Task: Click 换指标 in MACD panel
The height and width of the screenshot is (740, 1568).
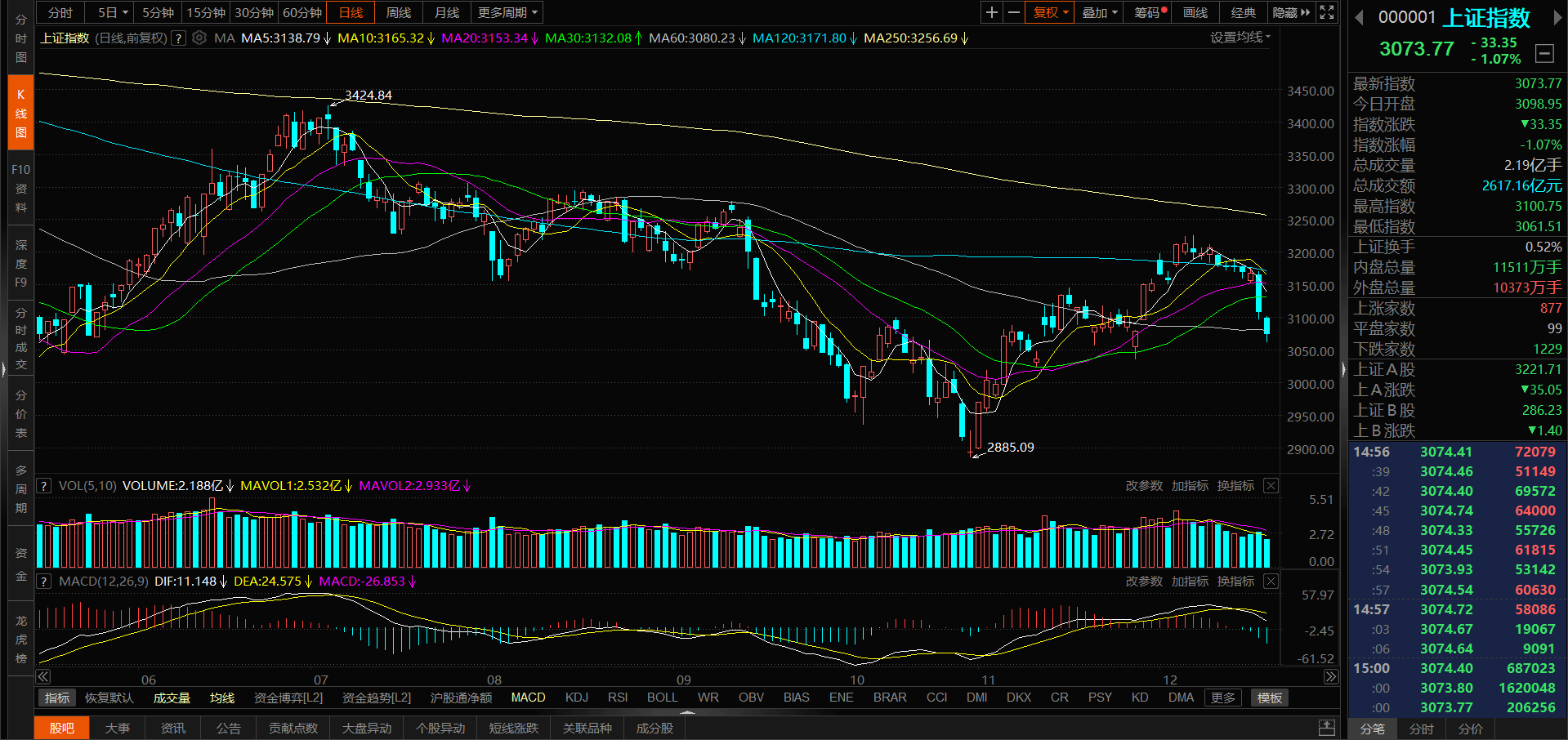Action: 1235,582
